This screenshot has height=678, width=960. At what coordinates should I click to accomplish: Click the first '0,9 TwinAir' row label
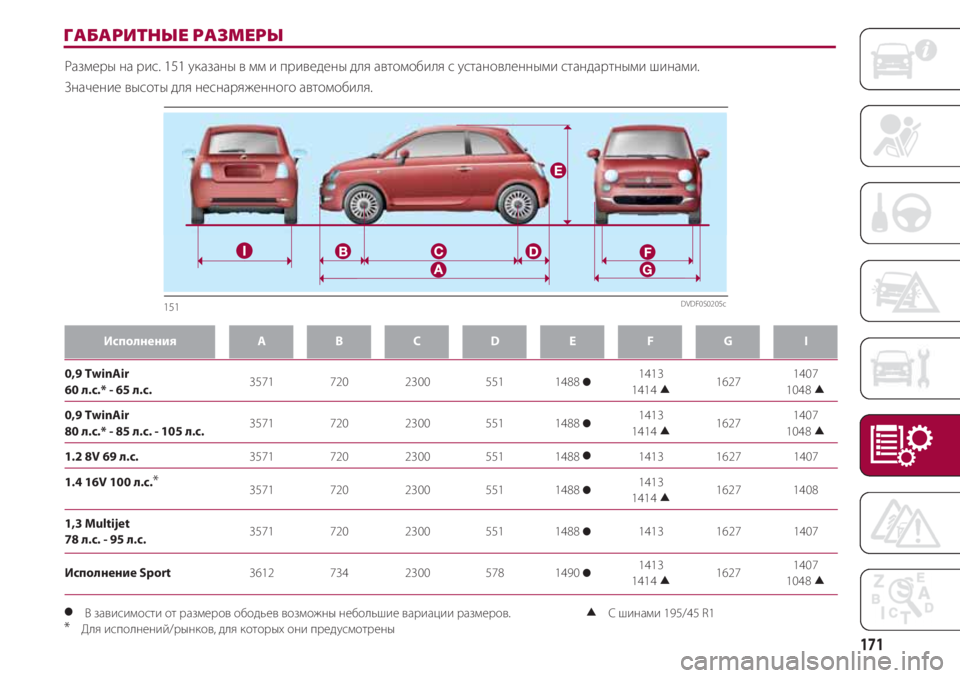[x=97, y=374]
